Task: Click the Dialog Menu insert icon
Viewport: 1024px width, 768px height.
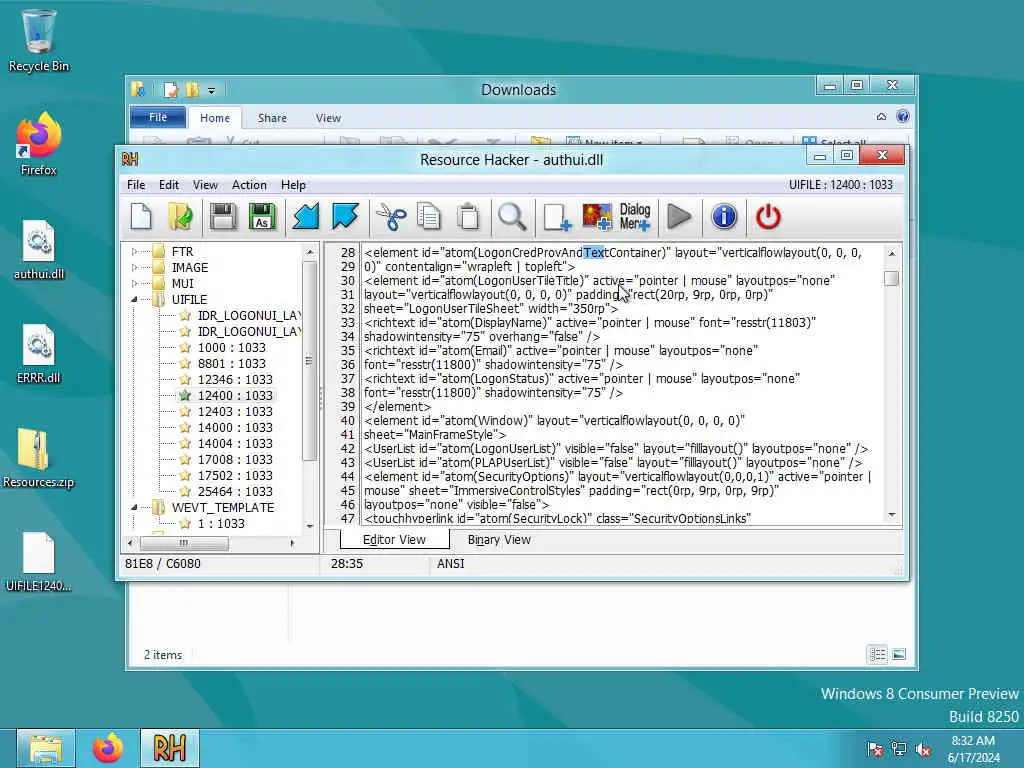Action: coord(635,217)
